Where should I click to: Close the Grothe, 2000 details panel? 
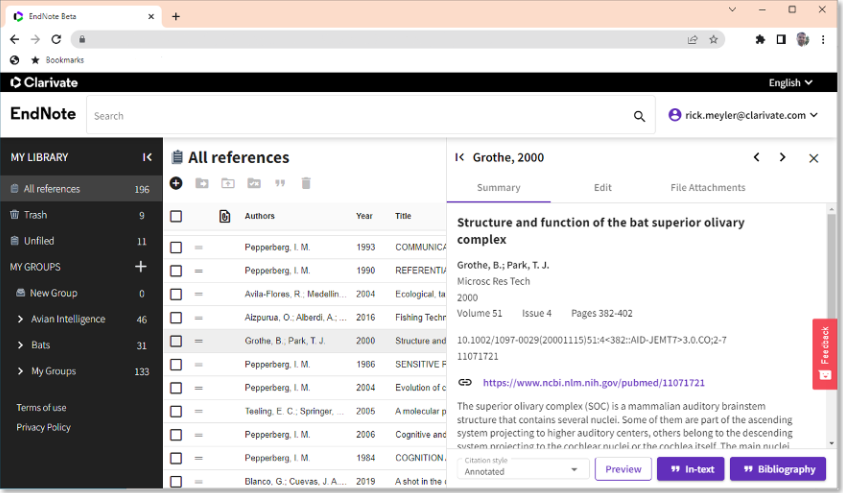point(814,158)
